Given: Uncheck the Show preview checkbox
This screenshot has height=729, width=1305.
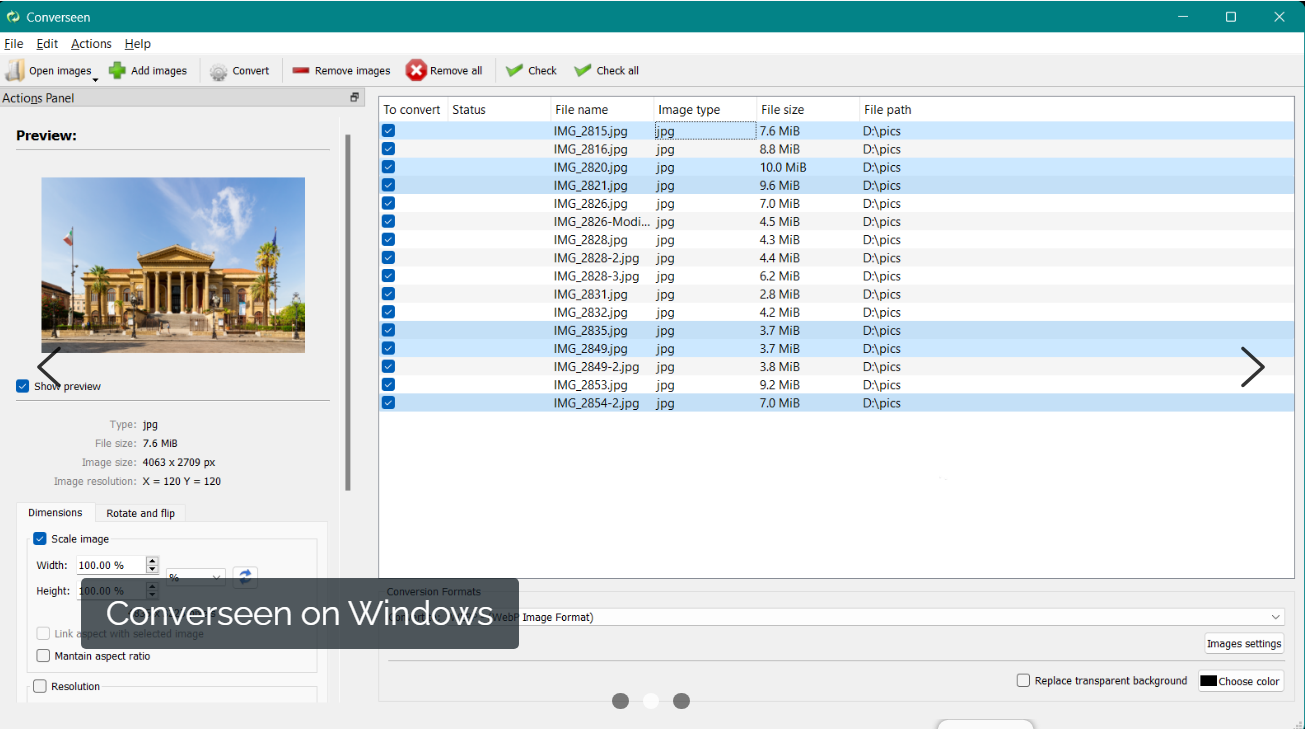Looking at the screenshot, I should pyautogui.click(x=23, y=386).
